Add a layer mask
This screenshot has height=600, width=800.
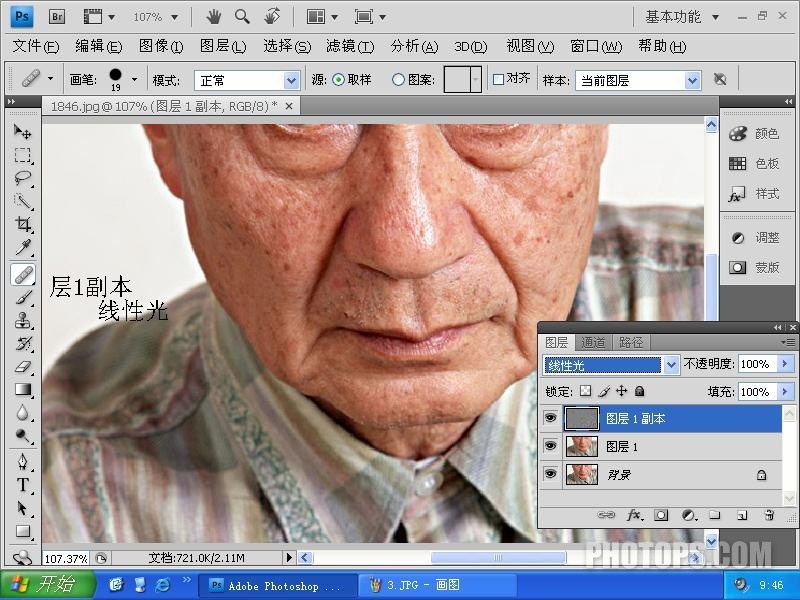tap(661, 515)
